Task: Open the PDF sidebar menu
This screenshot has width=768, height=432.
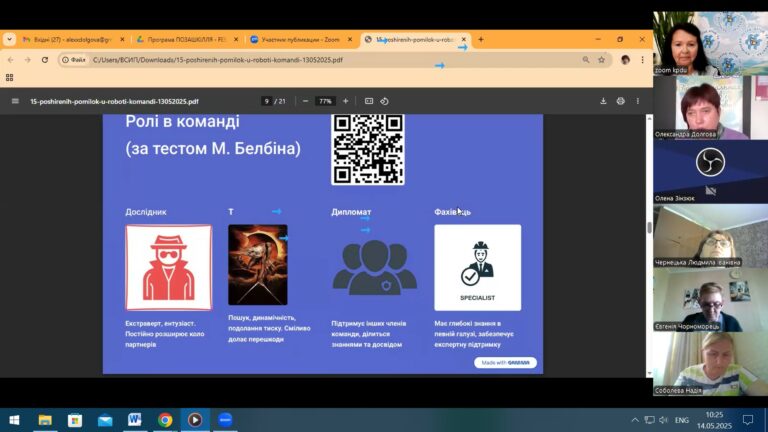Action: (x=15, y=101)
